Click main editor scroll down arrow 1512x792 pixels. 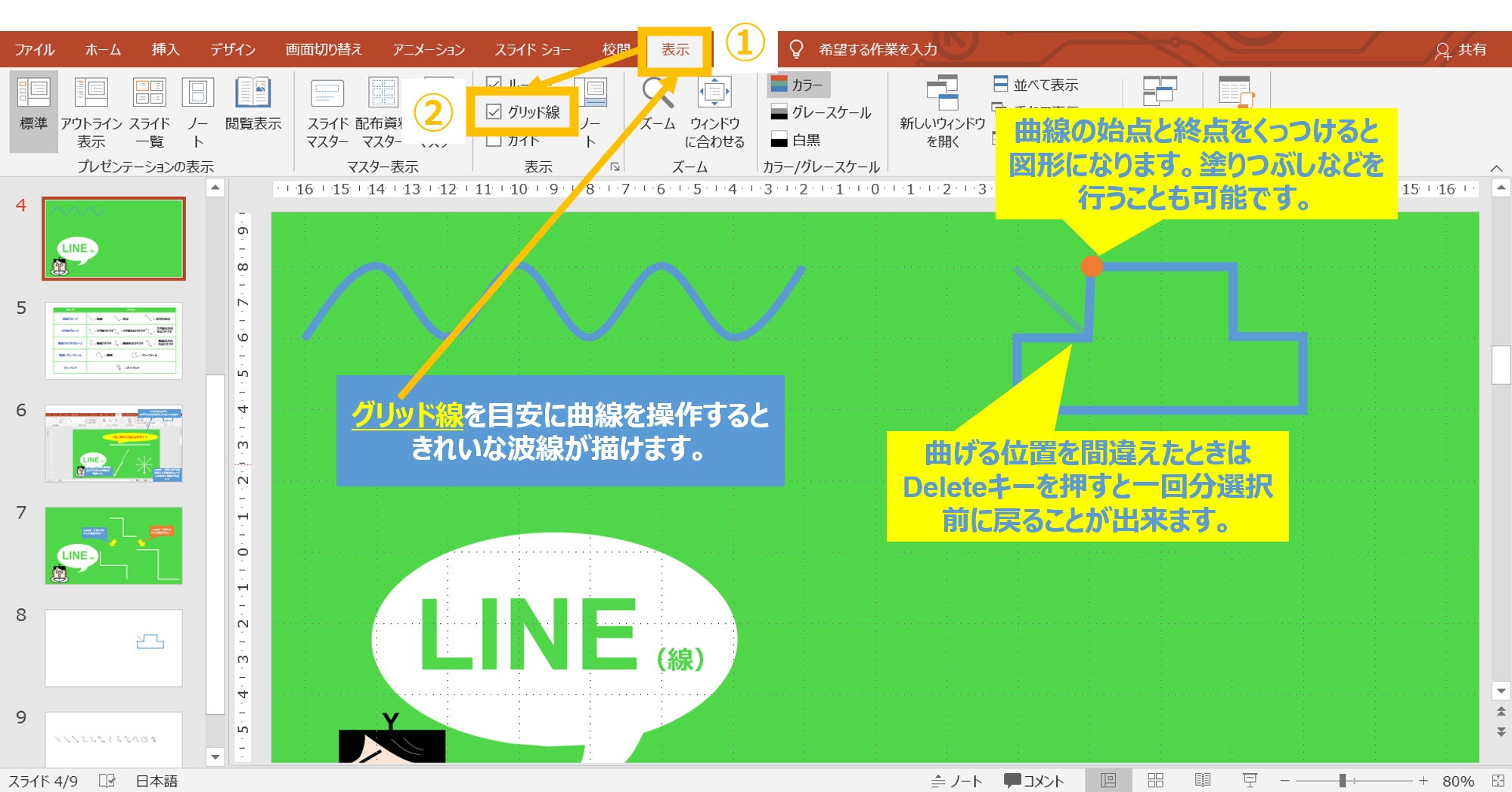click(1501, 690)
